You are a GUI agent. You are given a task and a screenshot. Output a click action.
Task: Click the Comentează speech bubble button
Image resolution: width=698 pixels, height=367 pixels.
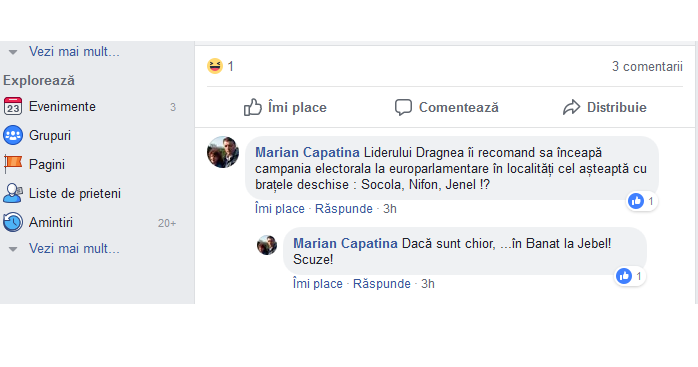(x=446, y=107)
